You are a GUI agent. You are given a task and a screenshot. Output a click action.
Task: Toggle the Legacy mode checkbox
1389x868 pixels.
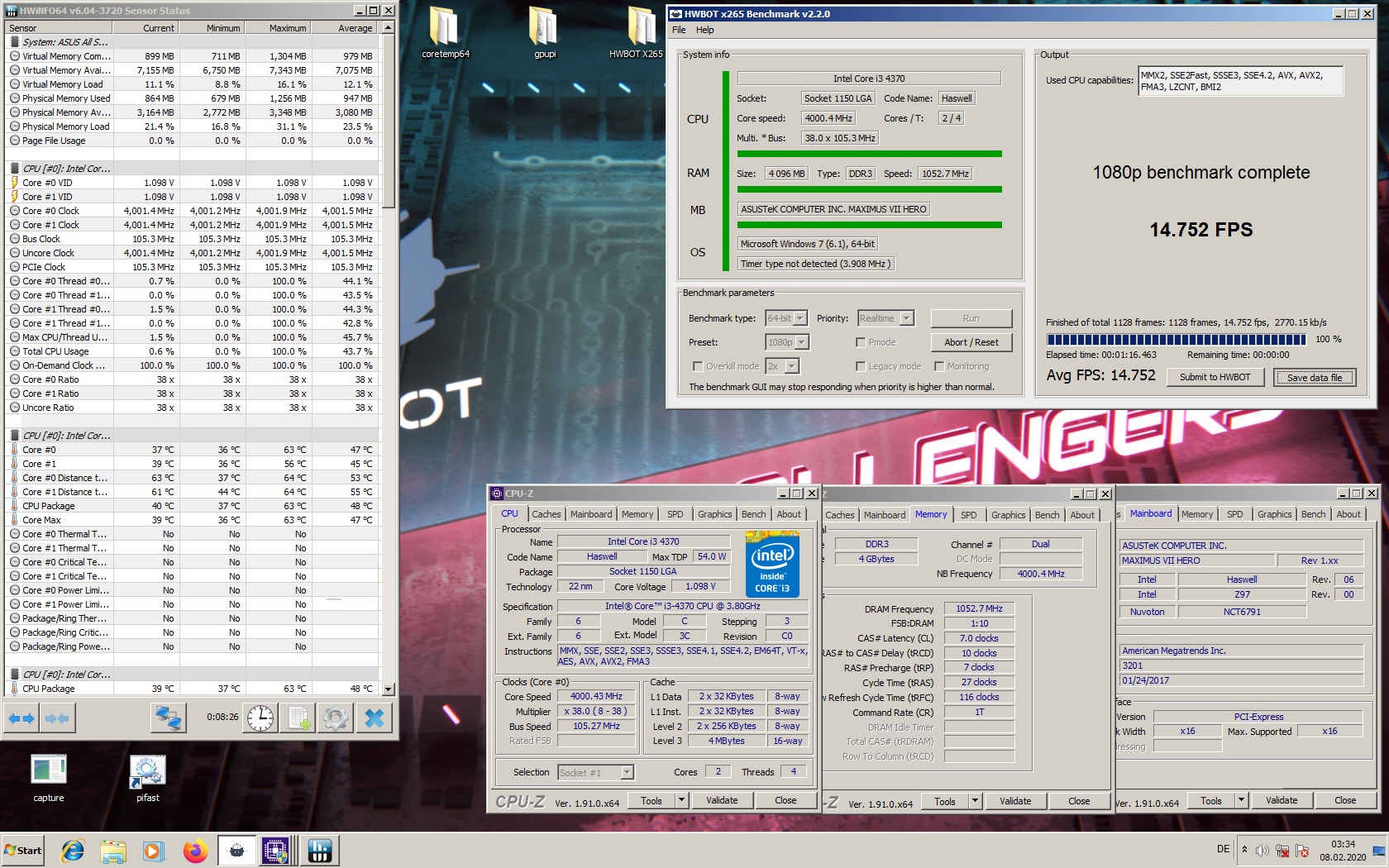[861, 366]
